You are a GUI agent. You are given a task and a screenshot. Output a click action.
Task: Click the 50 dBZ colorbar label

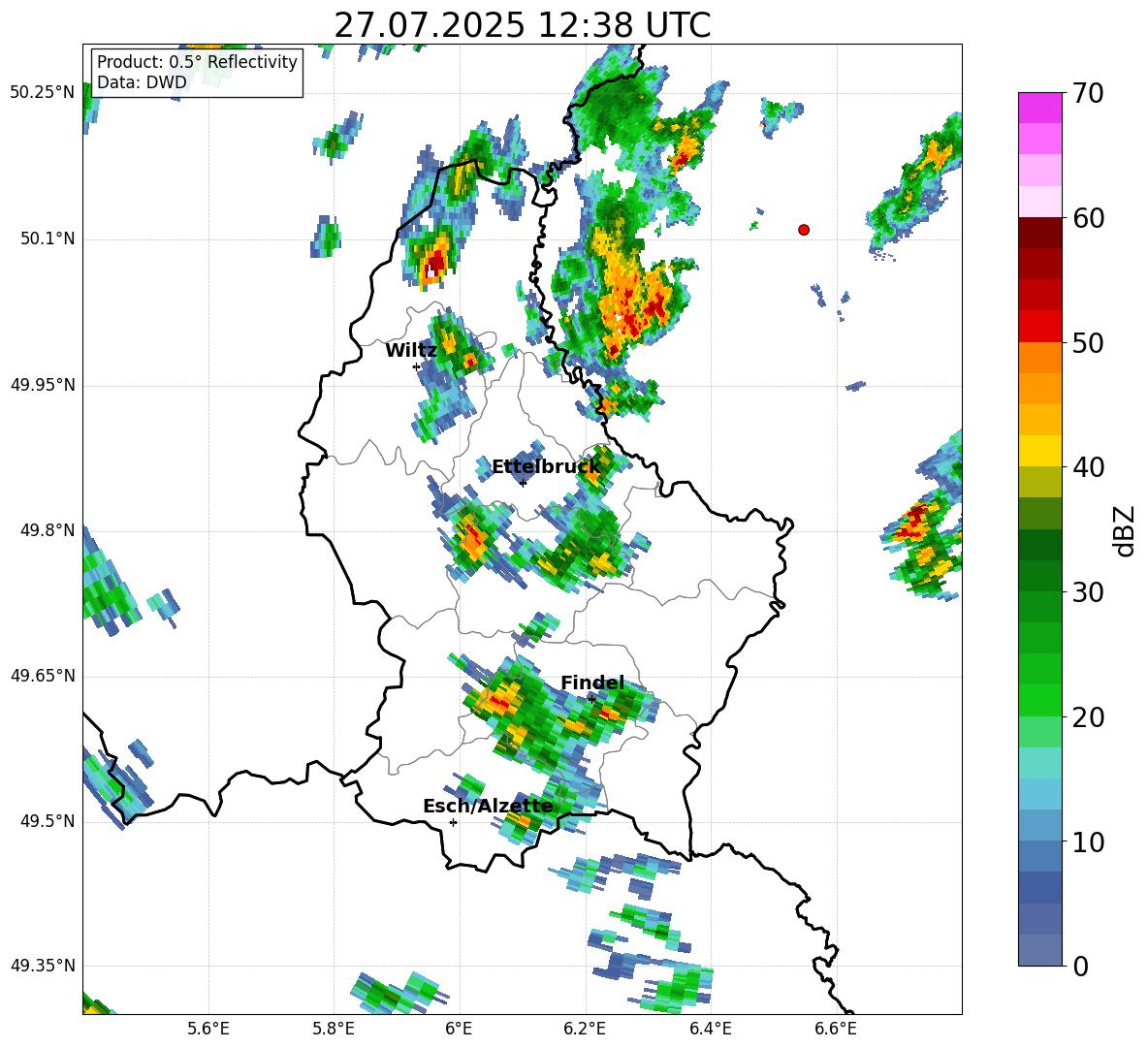(1089, 343)
